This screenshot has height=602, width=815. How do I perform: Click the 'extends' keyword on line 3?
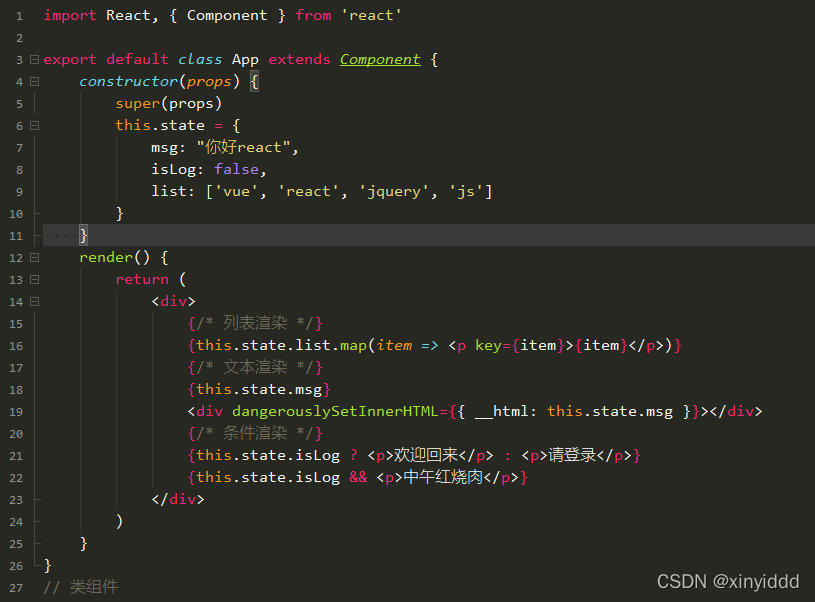(299, 60)
